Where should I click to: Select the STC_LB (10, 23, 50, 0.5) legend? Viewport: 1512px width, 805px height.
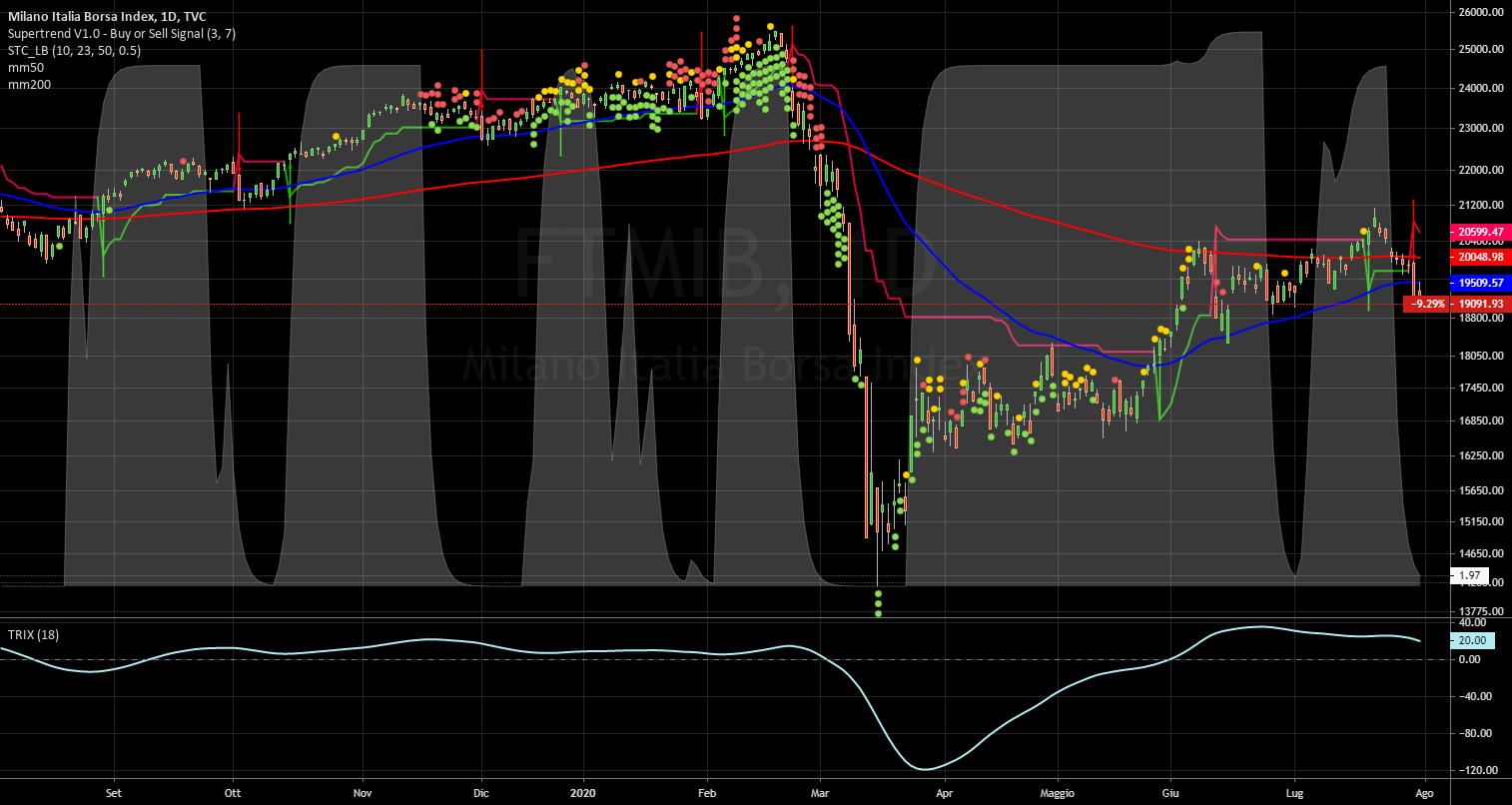[x=74, y=50]
